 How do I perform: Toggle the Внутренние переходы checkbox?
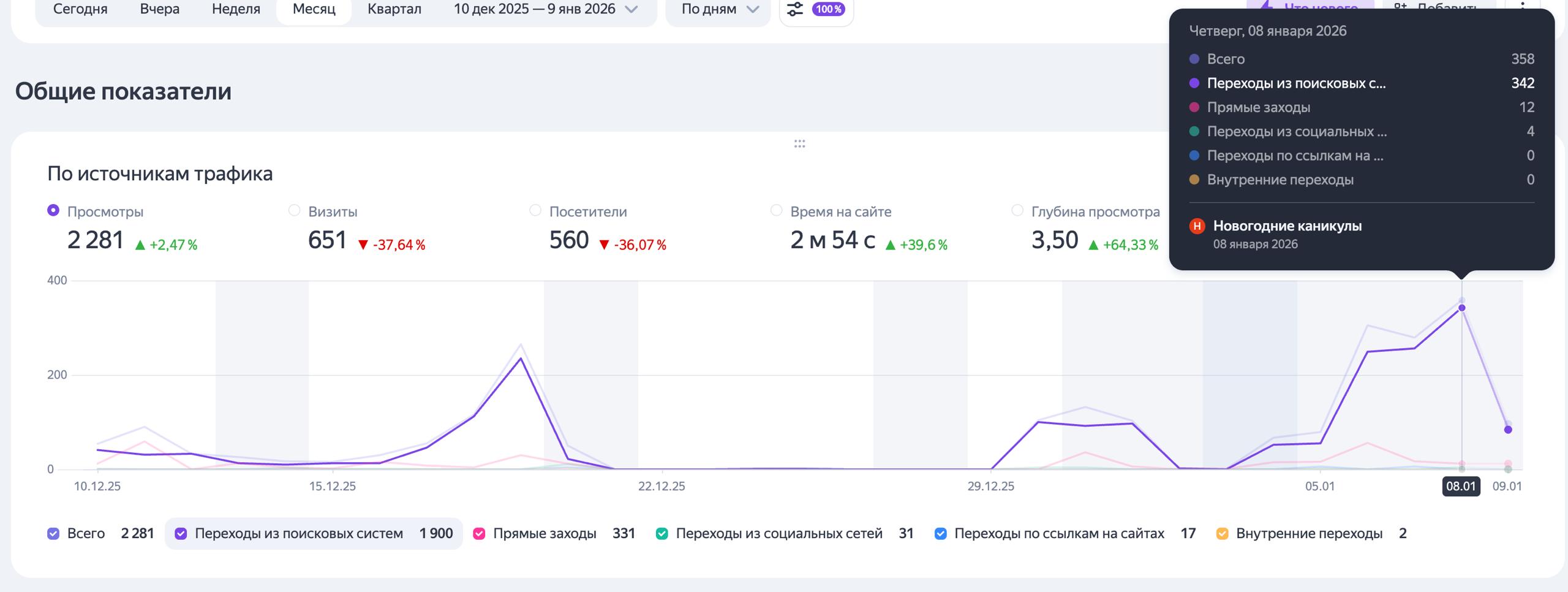[1223, 534]
